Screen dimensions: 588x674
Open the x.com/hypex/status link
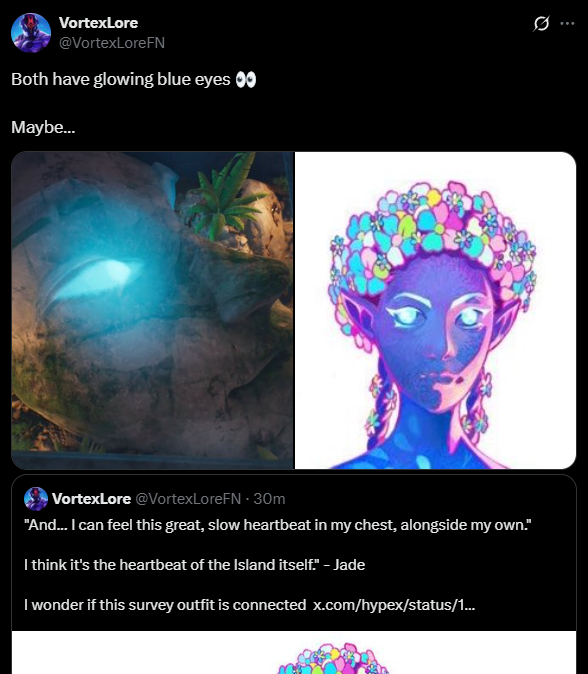pyautogui.click(x=394, y=605)
